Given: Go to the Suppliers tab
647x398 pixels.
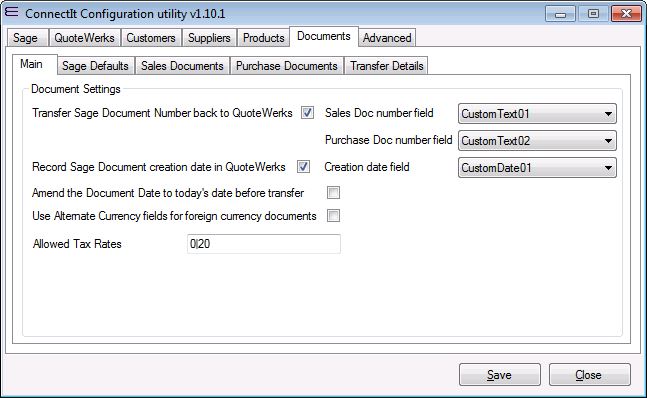Looking at the screenshot, I should [x=209, y=38].
